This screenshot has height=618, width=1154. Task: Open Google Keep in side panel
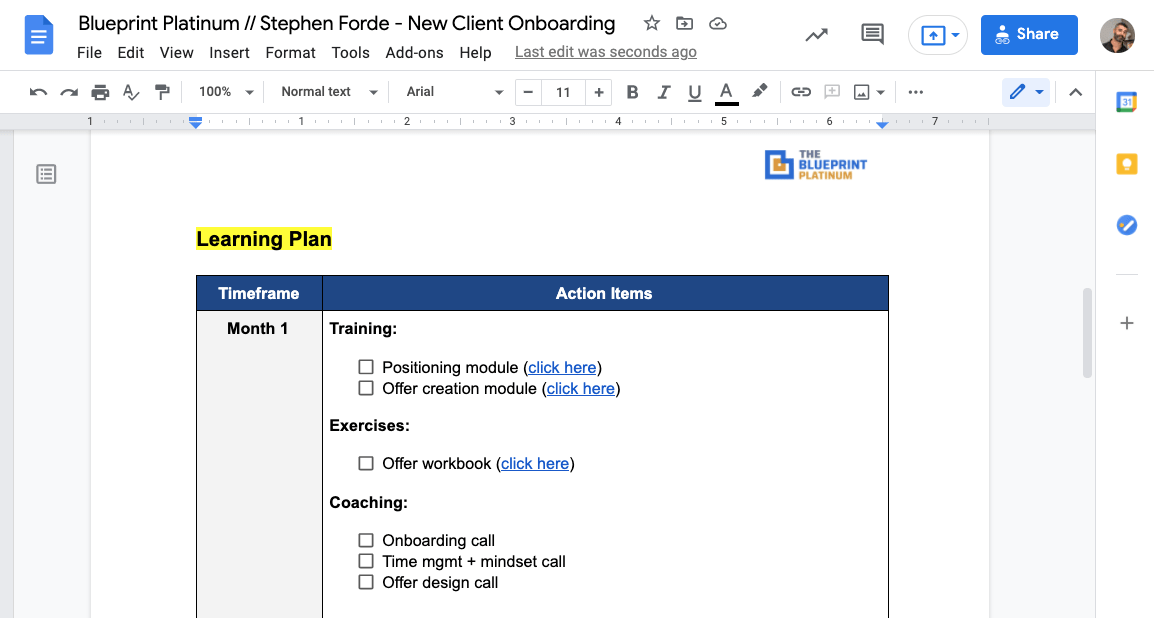(x=1126, y=164)
